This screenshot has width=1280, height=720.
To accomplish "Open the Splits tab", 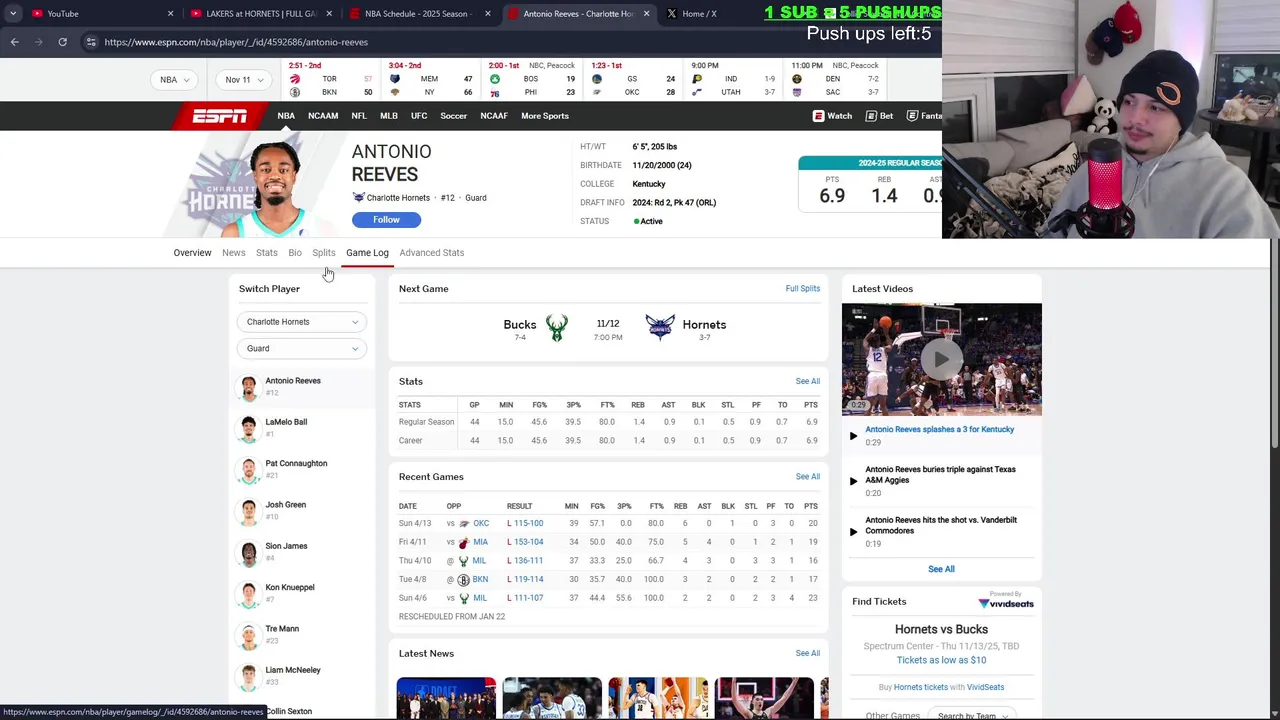I will (324, 253).
